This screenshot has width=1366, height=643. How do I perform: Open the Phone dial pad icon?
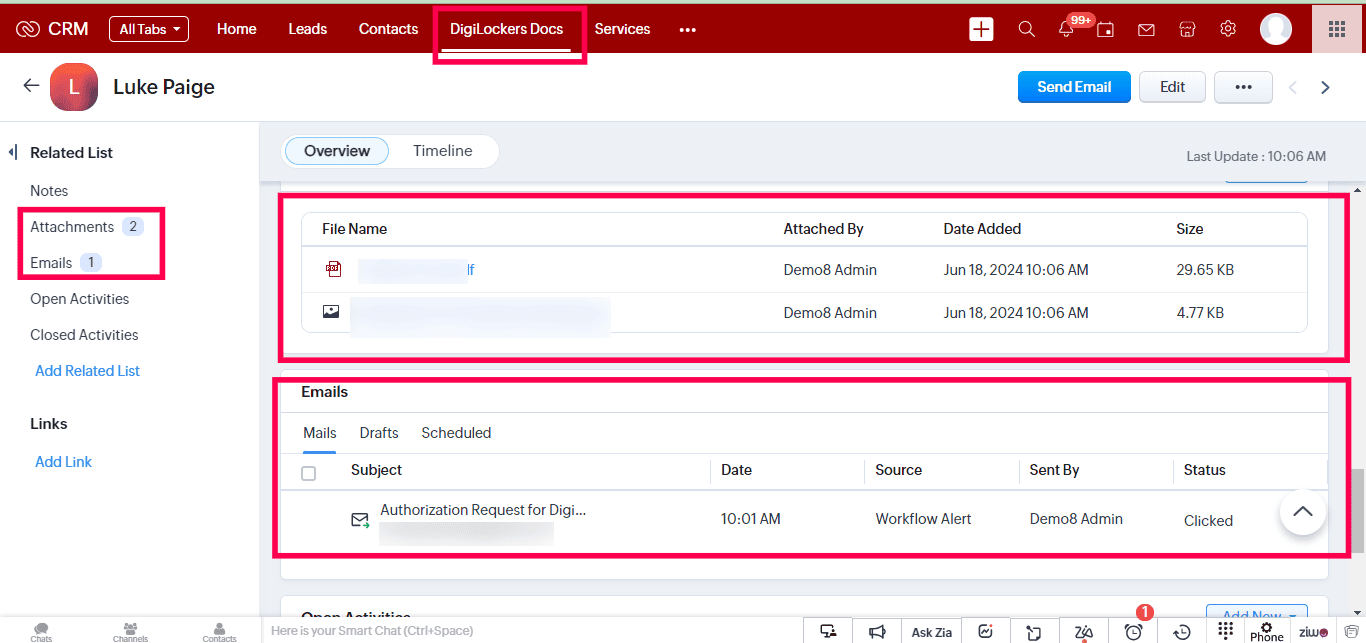click(1226, 630)
